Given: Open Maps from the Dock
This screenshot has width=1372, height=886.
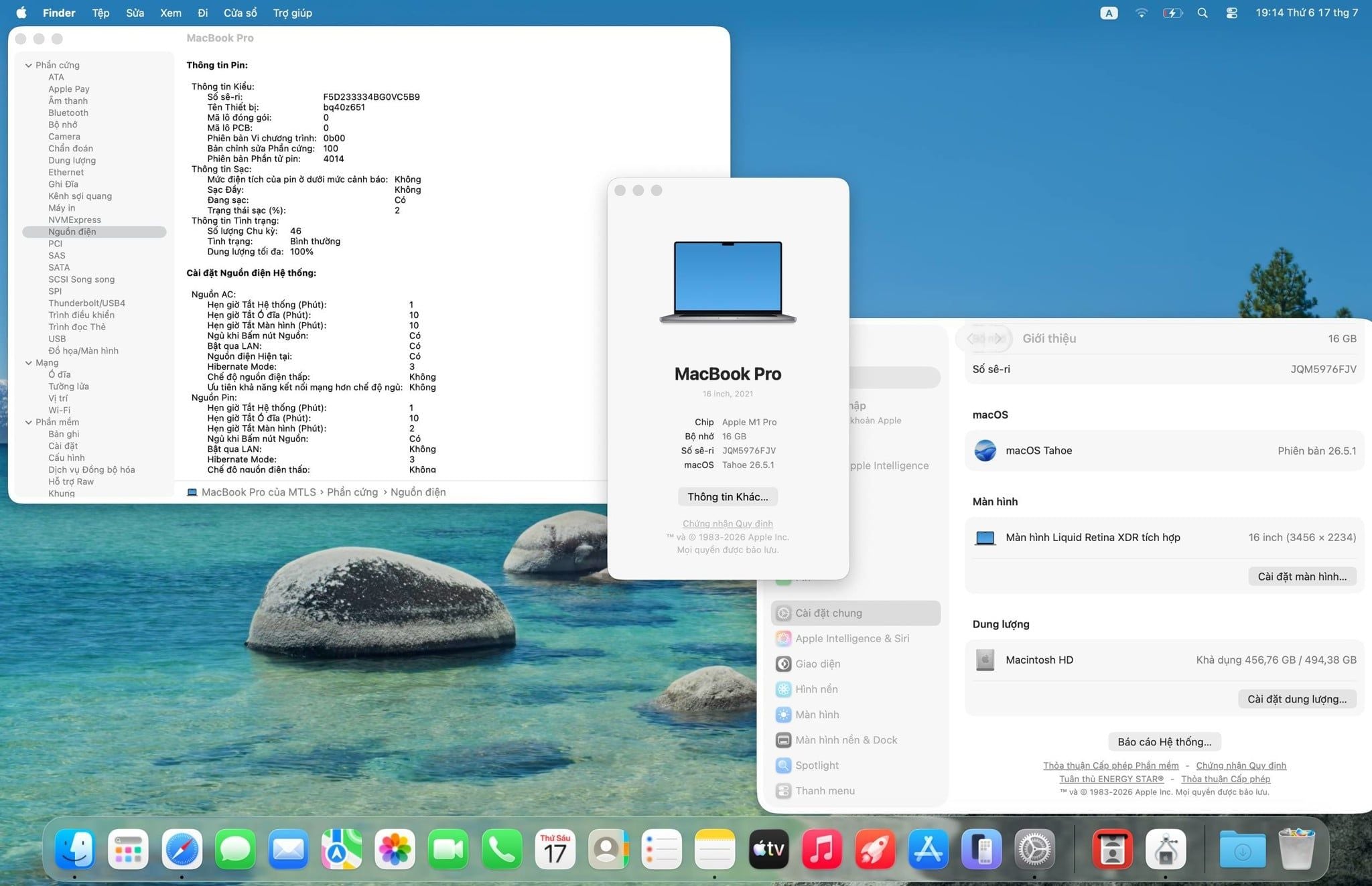Looking at the screenshot, I should 342,849.
